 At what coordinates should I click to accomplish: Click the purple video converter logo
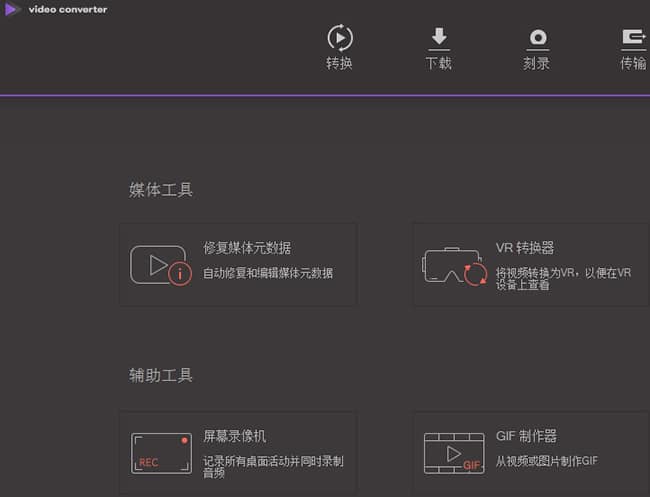pyautogui.click(x=11, y=9)
